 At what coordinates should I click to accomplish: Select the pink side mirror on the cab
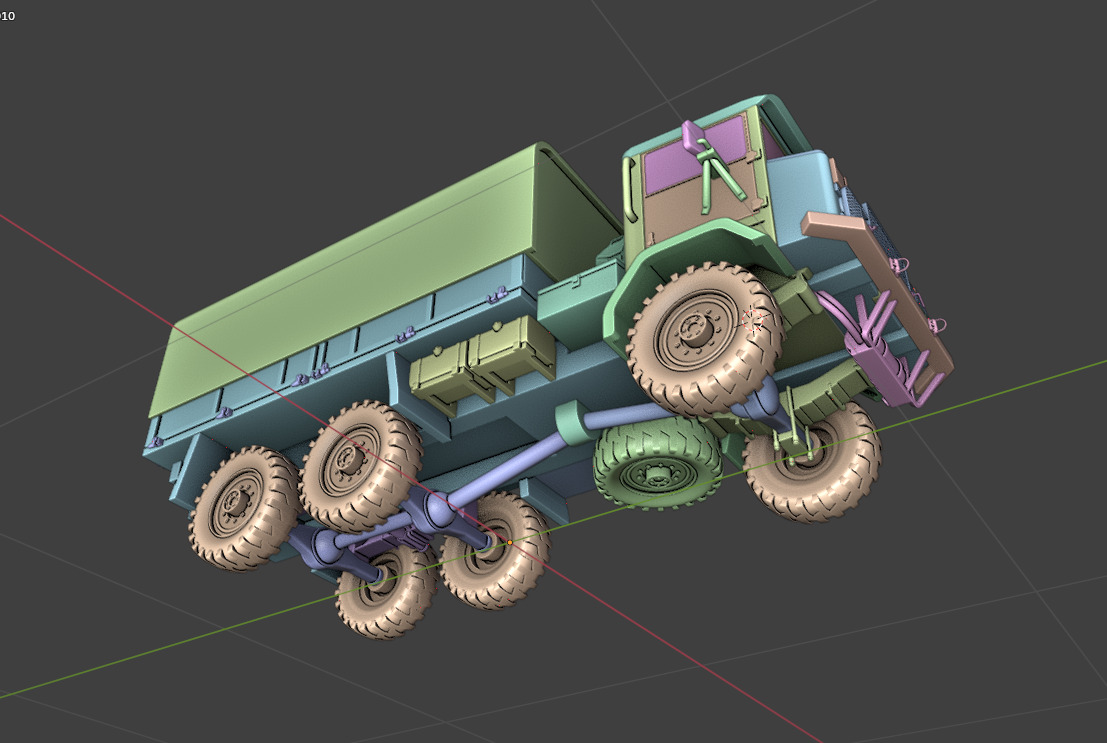[692, 138]
